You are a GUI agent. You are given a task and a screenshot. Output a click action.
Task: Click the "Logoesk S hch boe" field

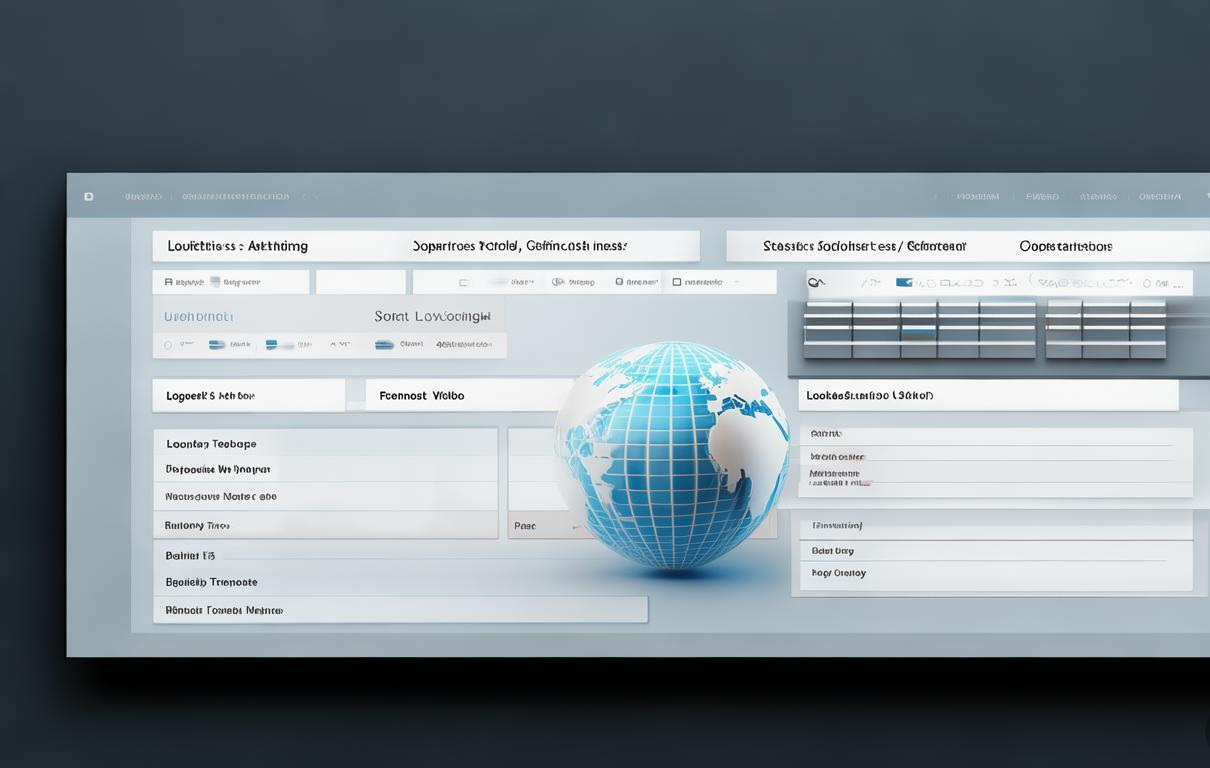pyautogui.click(x=249, y=395)
